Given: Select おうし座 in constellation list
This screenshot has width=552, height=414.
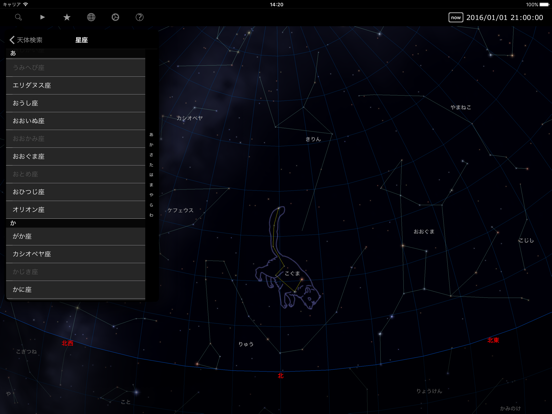Looking at the screenshot, I should pos(76,103).
